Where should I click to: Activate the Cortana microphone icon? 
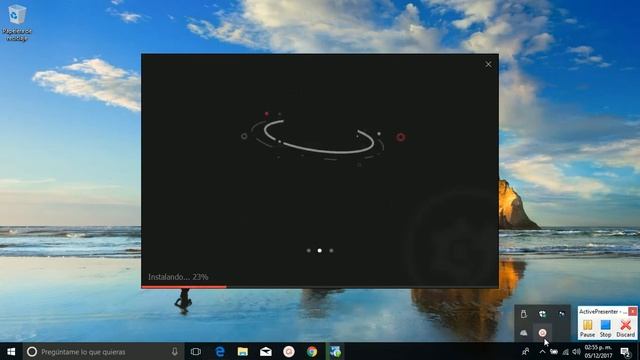[x=175, y=351]
